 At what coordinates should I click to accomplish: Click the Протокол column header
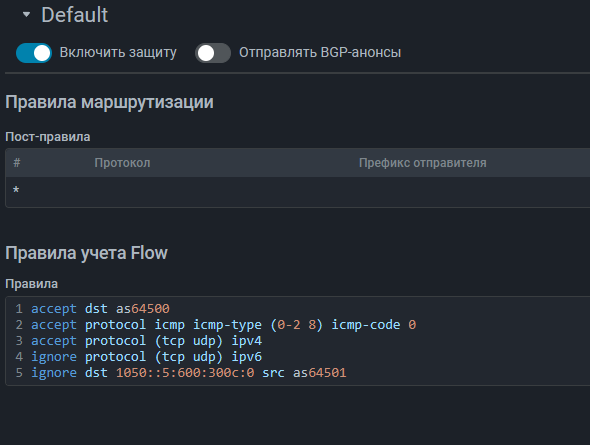click(122, 163)
